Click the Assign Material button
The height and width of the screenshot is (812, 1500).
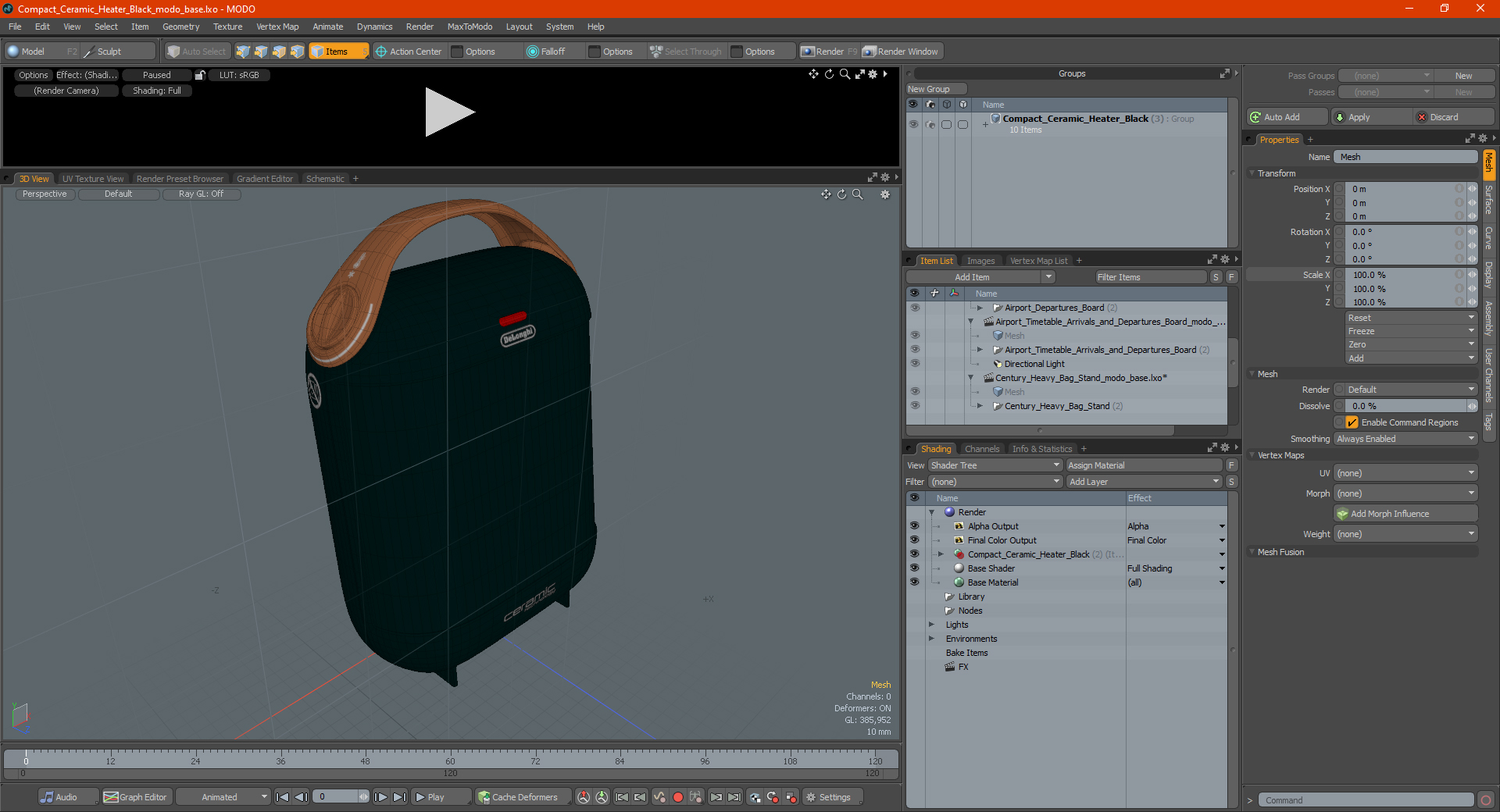click(x=1144, y=465)
